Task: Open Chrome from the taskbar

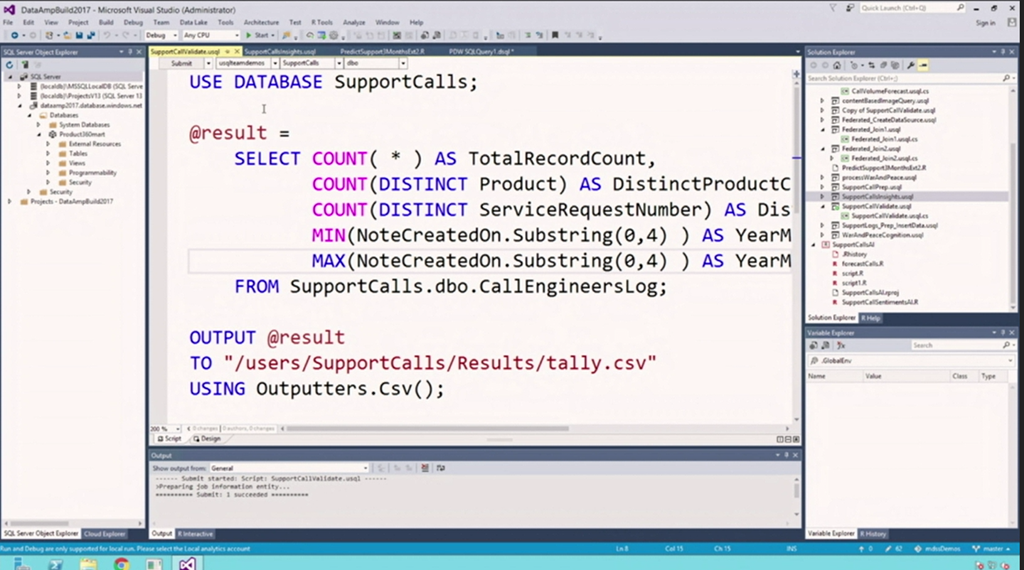Action: [x=121, y=563]
